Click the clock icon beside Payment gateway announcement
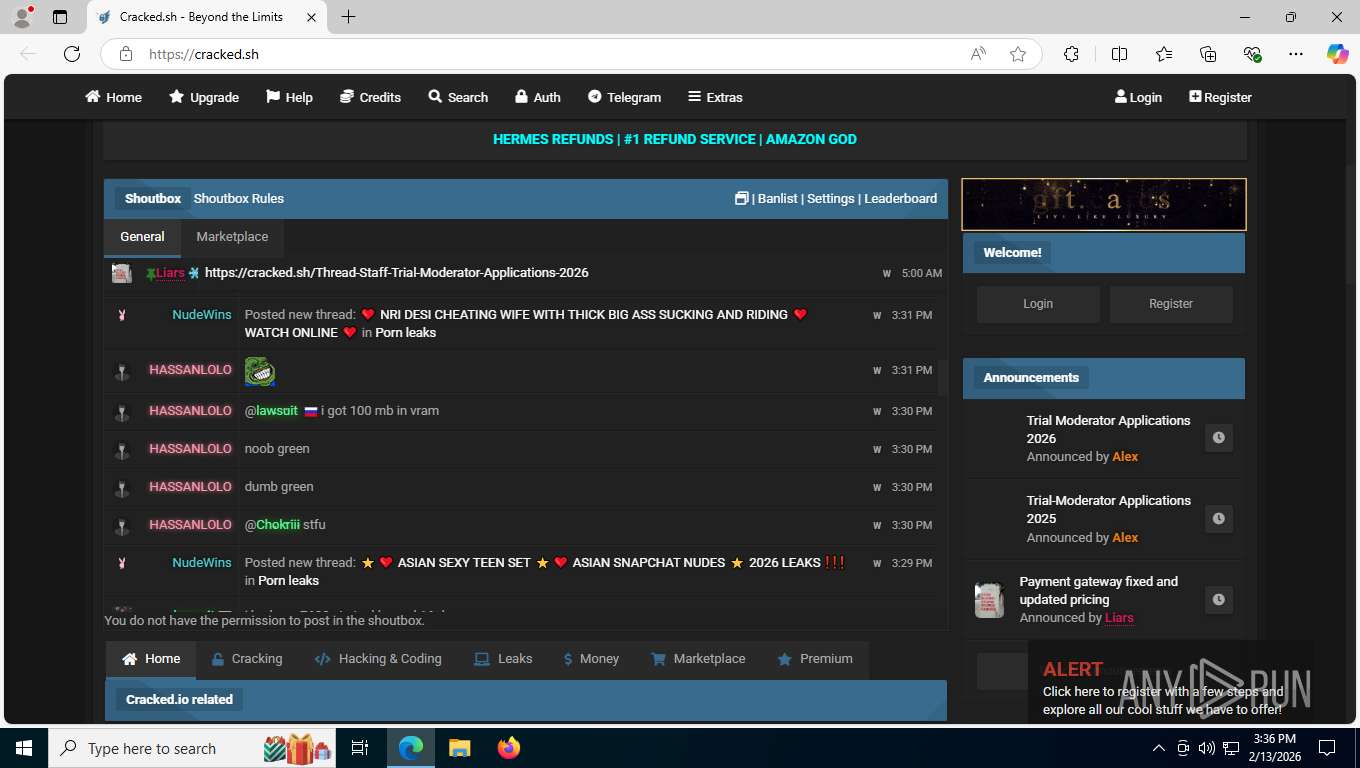Screen dimensions: 1360x768 1218,600
